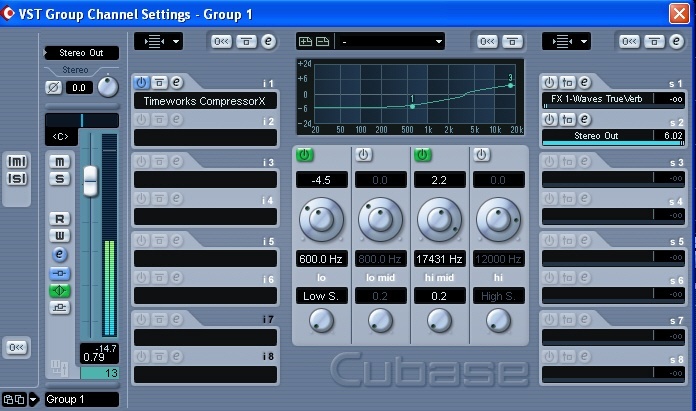Open the Stereo Out output routing selector
696x411 pixels.
tap(82, 53)
